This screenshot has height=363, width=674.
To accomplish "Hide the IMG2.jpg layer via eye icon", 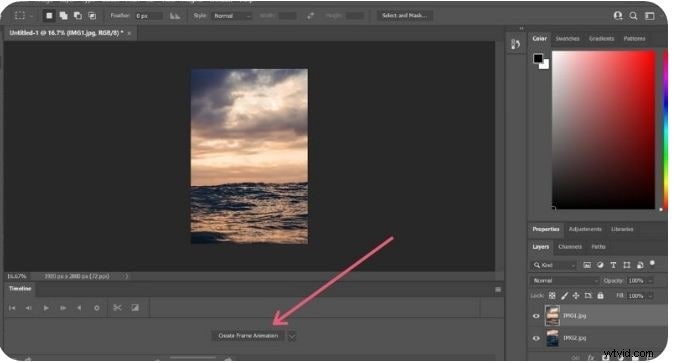I will tap(536, 338).
